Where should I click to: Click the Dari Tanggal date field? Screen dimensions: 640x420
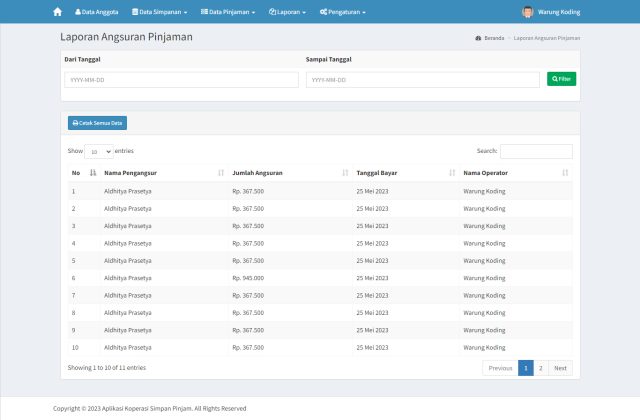coord(181,79)
